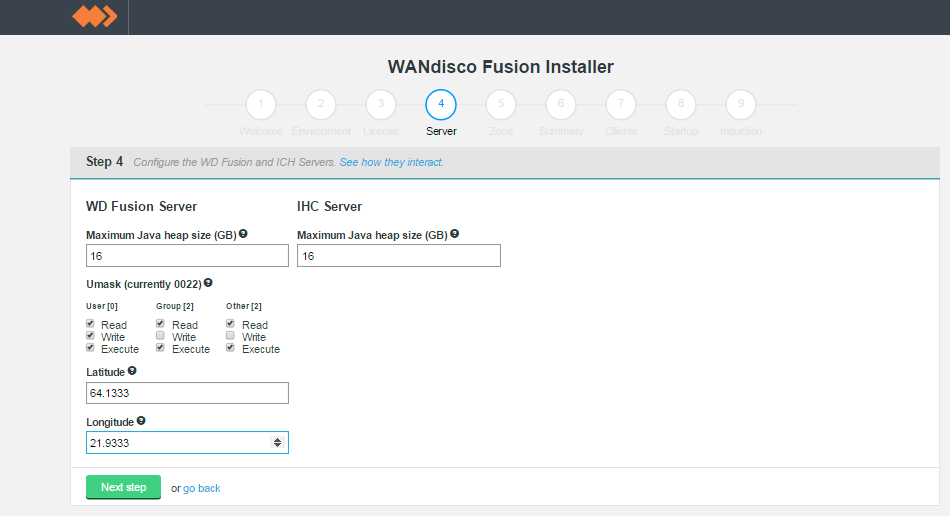
Task: Enable Other Write permission checkbox
Action: click(x=230, y=336)
